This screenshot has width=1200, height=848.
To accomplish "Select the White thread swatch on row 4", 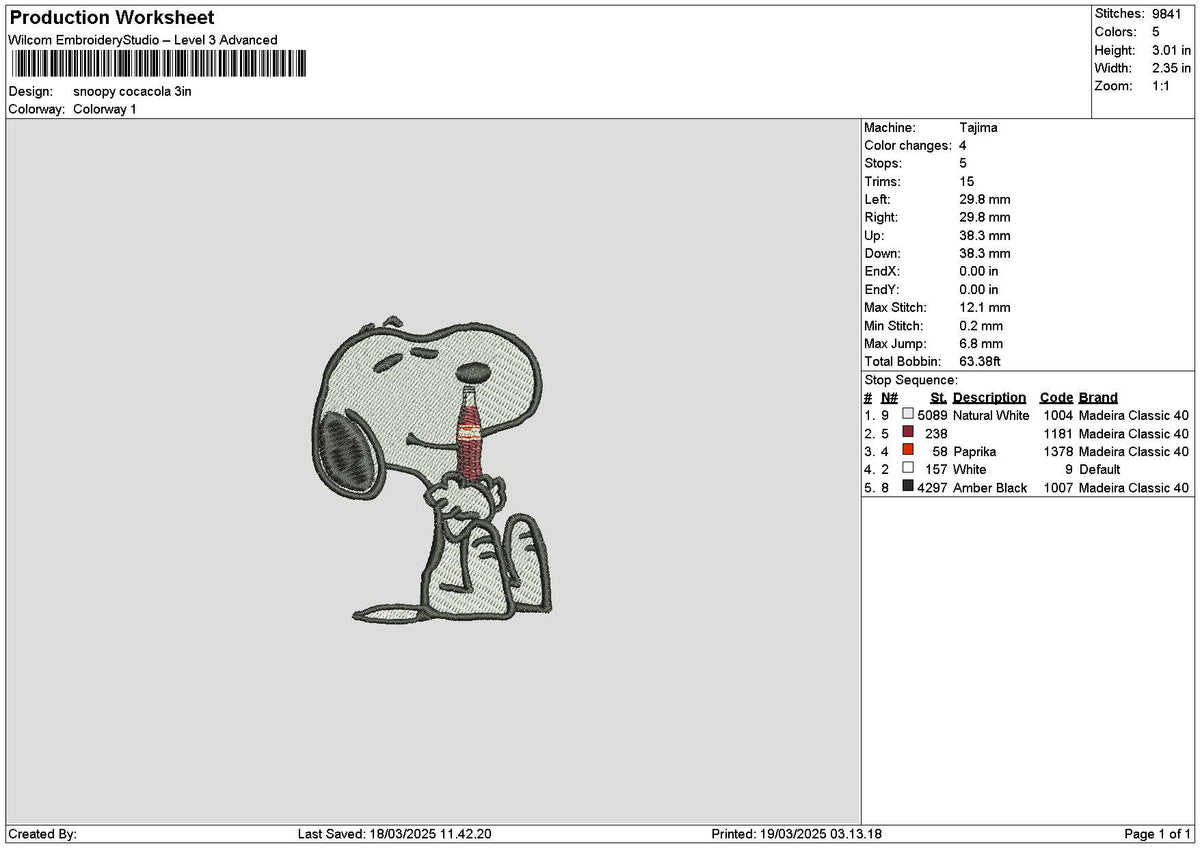I will coord(908,469).
